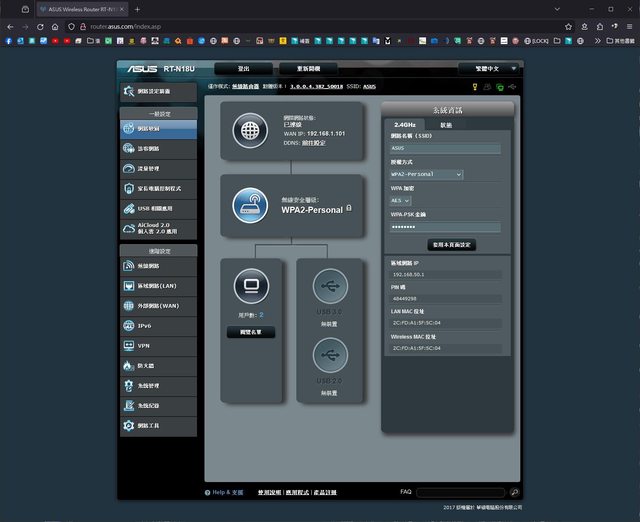Reload the page with browser refresh icon
Viewport: 640px width, 522px height.
point(40,27)
